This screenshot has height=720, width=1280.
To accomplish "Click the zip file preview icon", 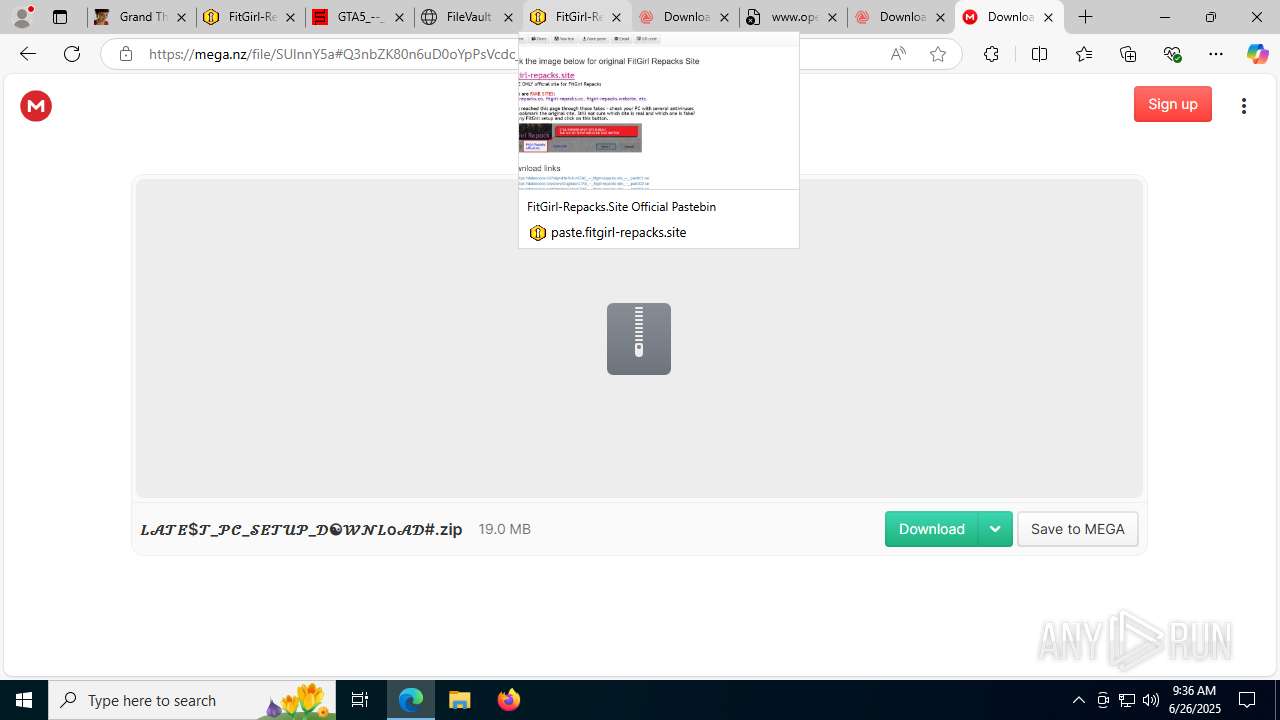I will 639,339.
